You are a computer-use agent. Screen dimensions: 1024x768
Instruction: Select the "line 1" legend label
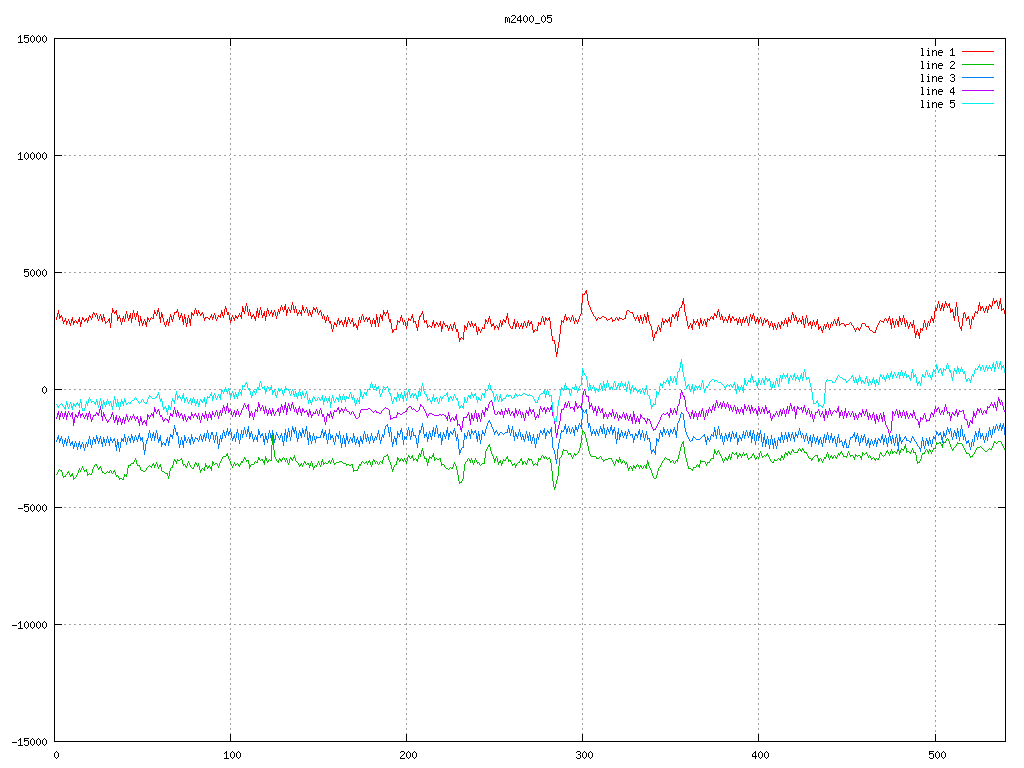coord(937,52)
